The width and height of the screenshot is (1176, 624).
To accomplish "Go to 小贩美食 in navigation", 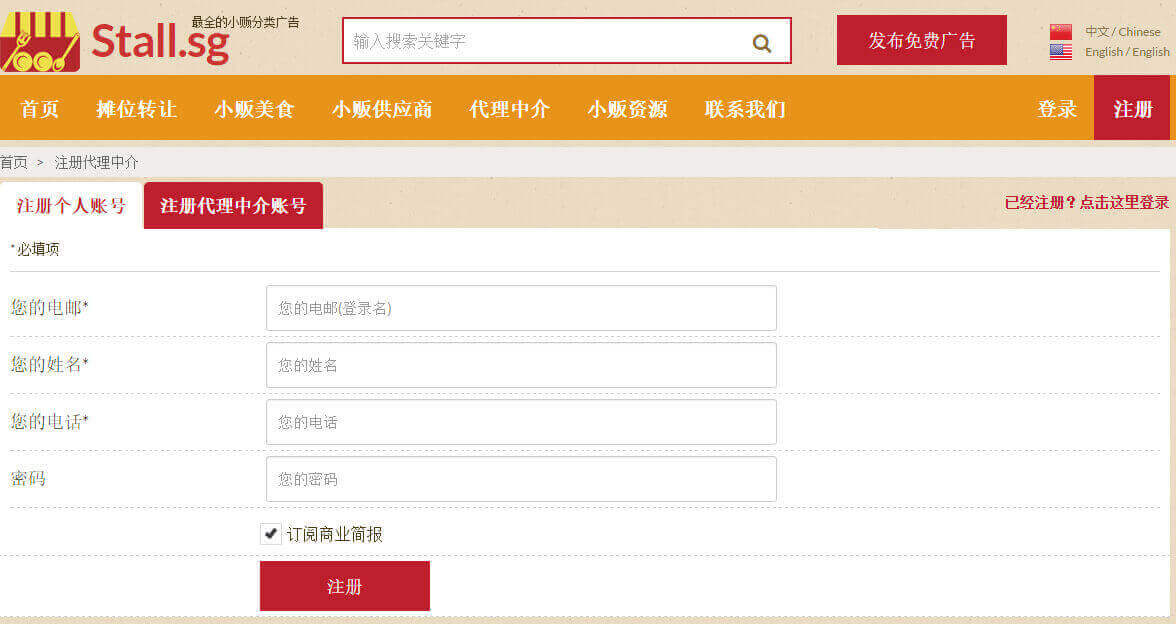I will (254, 109).
